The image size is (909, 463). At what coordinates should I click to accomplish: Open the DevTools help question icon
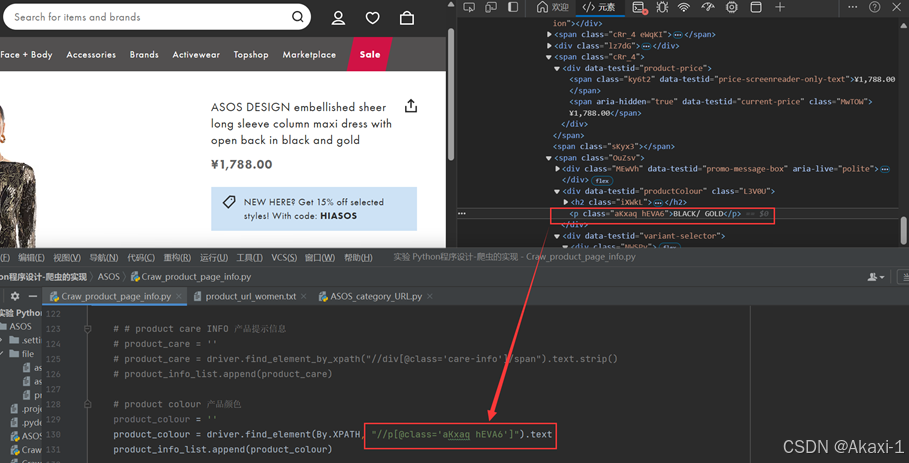874,7
